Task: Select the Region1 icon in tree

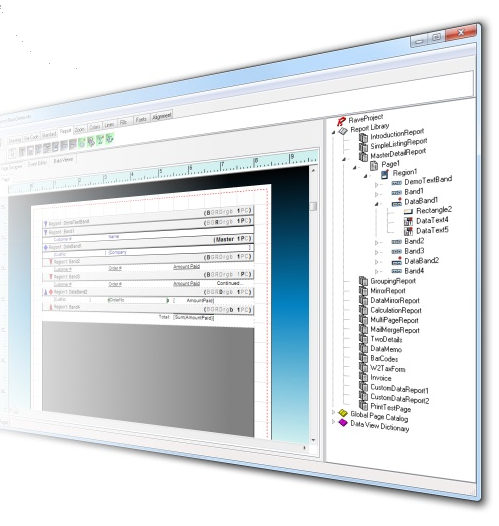Action: [385, 174]
